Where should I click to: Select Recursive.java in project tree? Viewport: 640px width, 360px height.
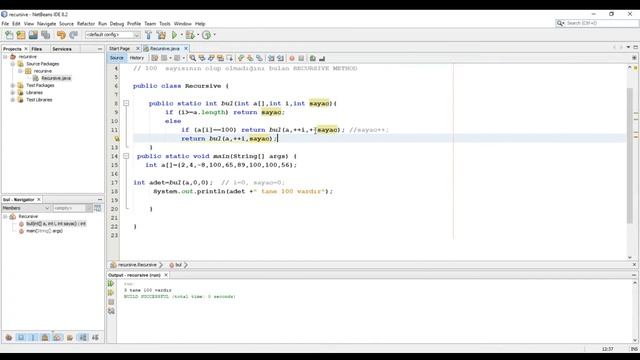pos(56,78)
